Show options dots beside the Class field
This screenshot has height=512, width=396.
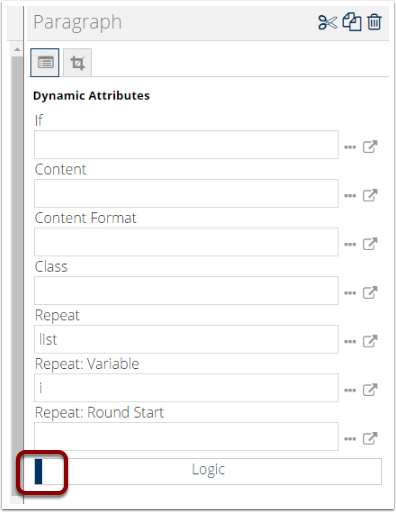click(350, 293)
